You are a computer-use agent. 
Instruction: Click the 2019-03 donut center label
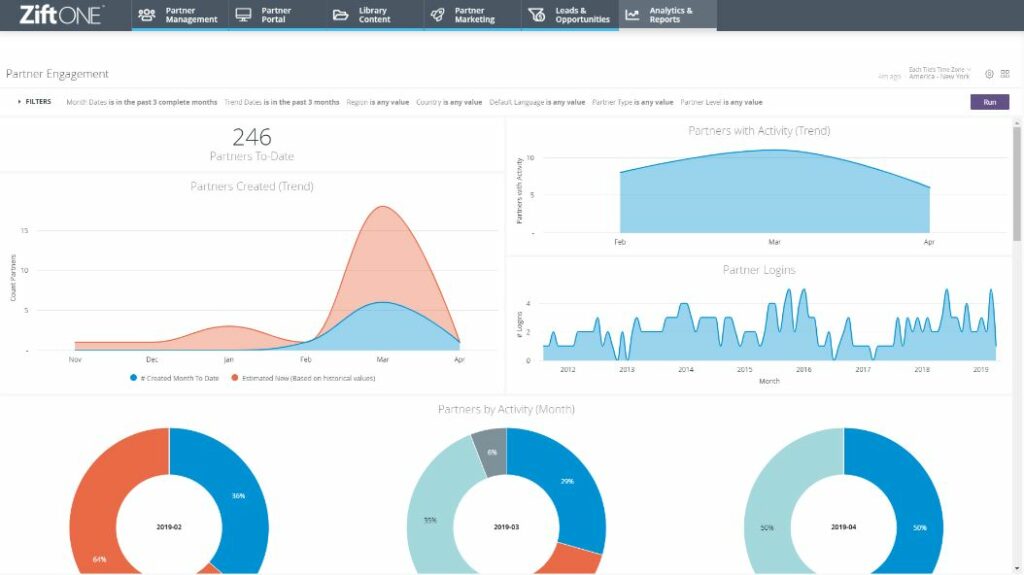506,527
